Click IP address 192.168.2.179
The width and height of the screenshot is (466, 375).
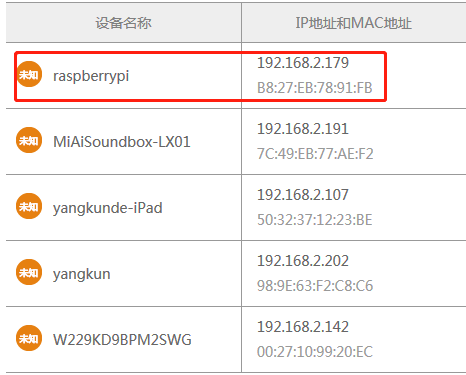[303, 63]
